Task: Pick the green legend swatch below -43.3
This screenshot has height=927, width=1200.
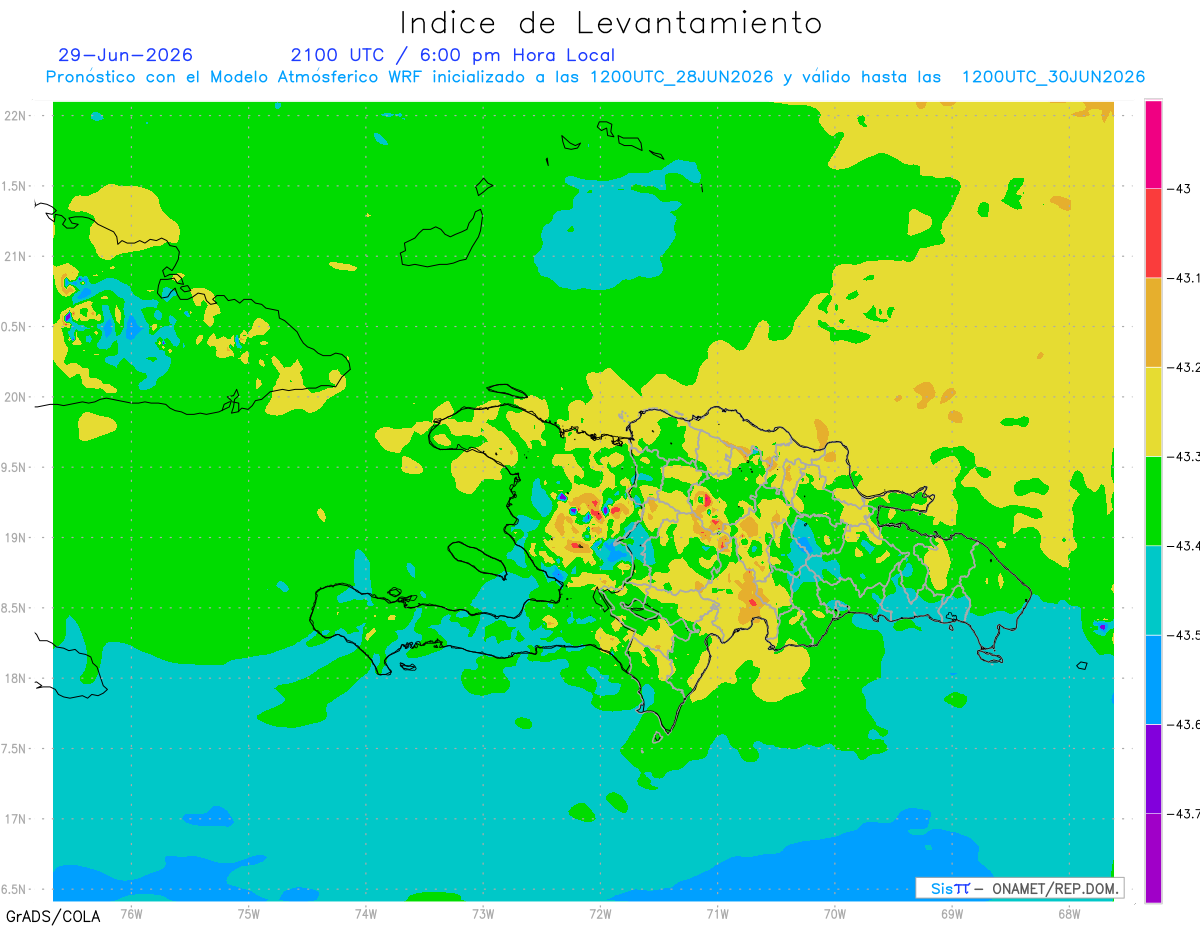Action: point(1153,500)
